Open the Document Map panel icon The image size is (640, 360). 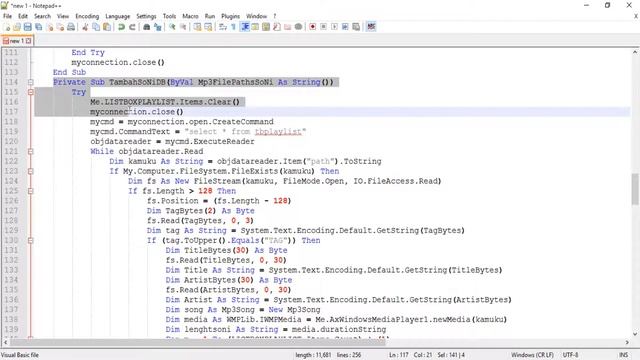pos(266,27)
